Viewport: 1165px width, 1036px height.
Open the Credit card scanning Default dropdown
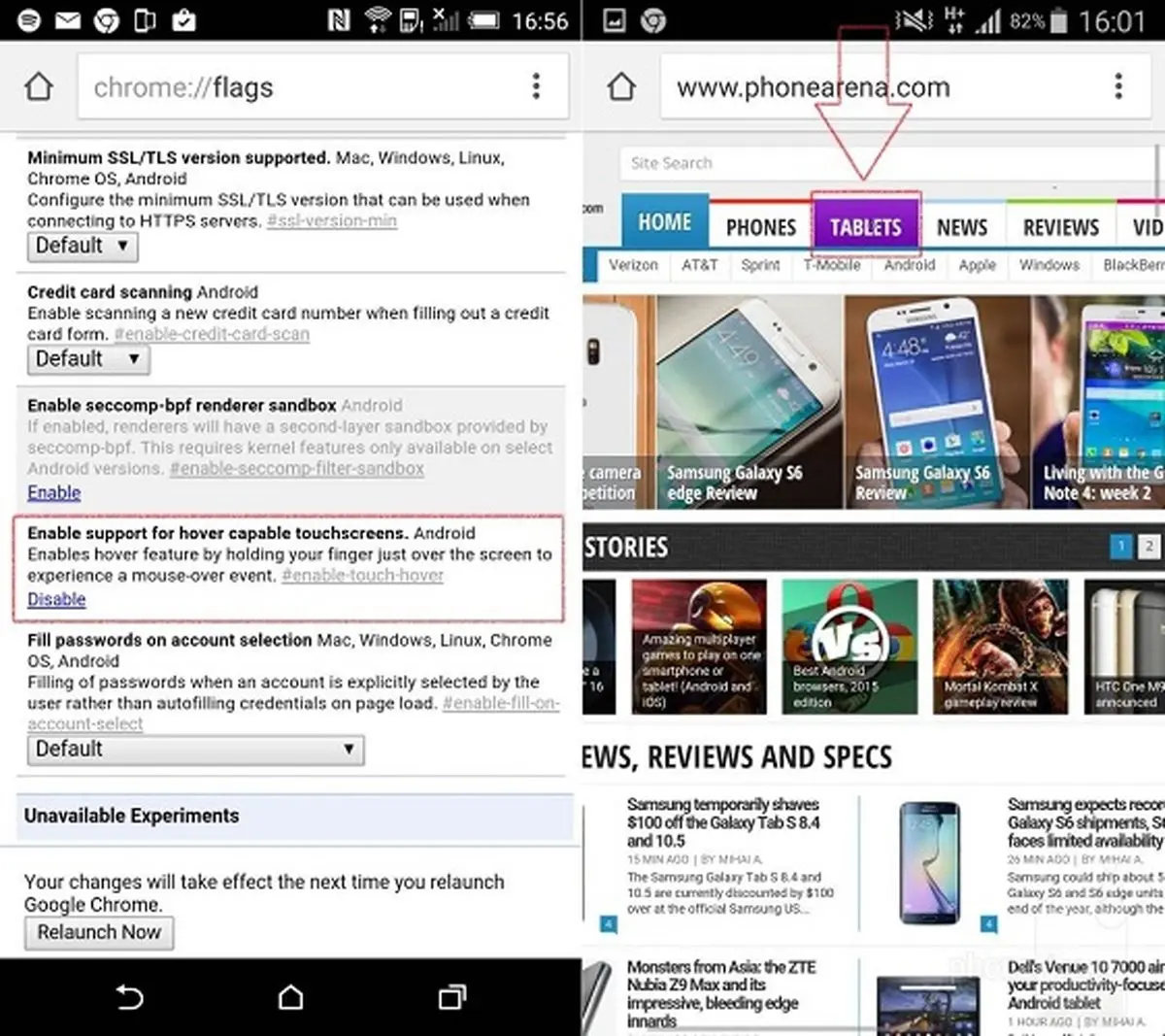pos(88,359)
